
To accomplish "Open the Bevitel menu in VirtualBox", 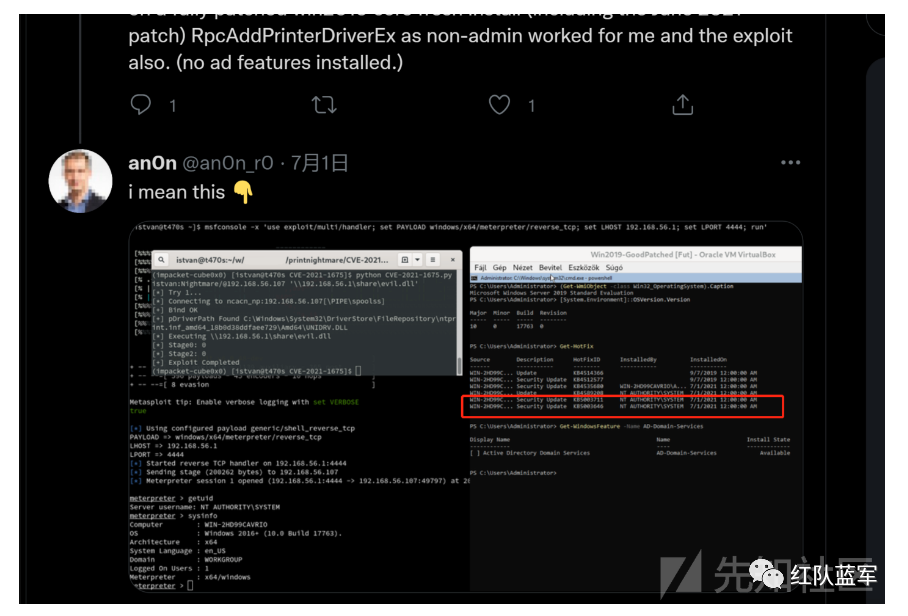I will [550, 267].
